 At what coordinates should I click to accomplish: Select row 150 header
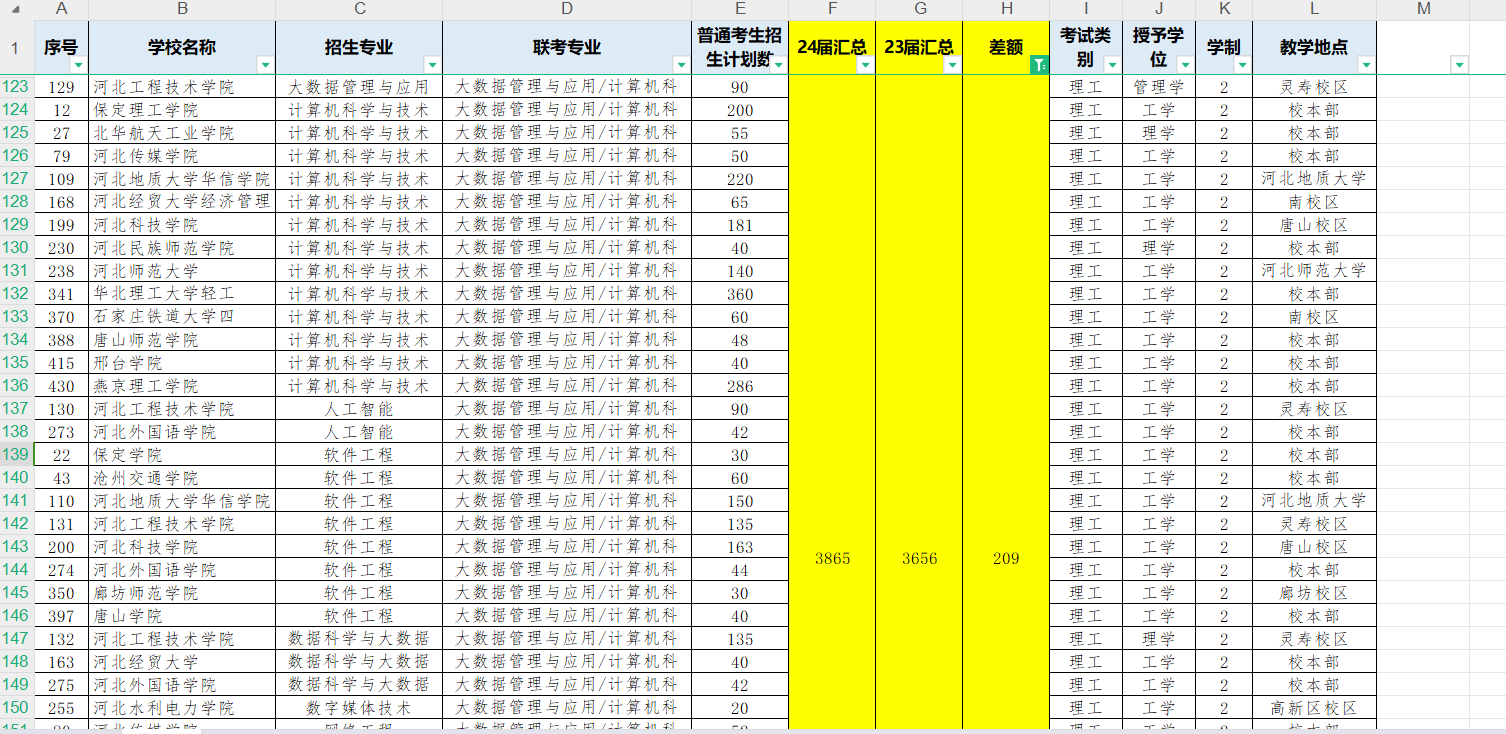click(x=16, y=707)
